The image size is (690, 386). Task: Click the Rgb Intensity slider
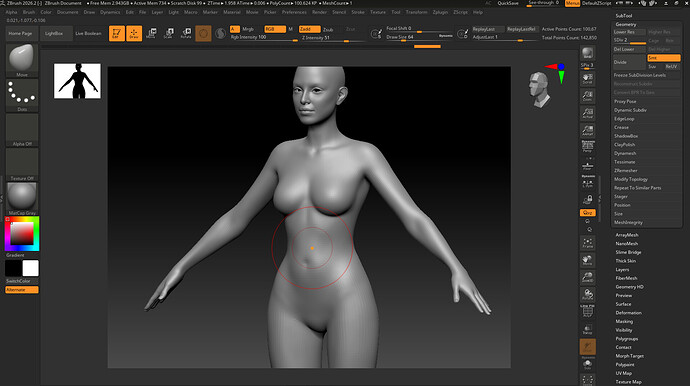tap(264, 38)
